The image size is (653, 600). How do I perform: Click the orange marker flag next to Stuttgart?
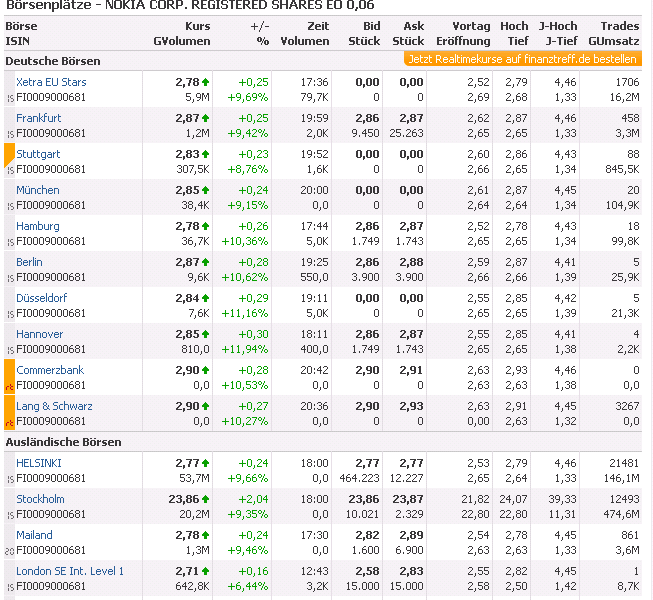tap(9, 154)
